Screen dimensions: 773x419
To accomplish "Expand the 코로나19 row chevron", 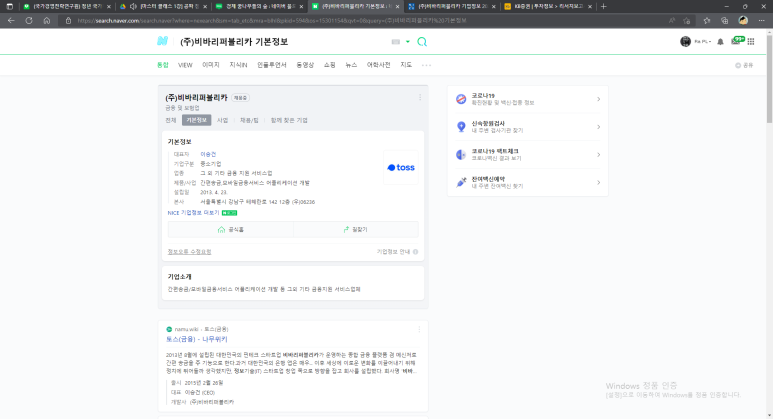I will click(598, 99).
